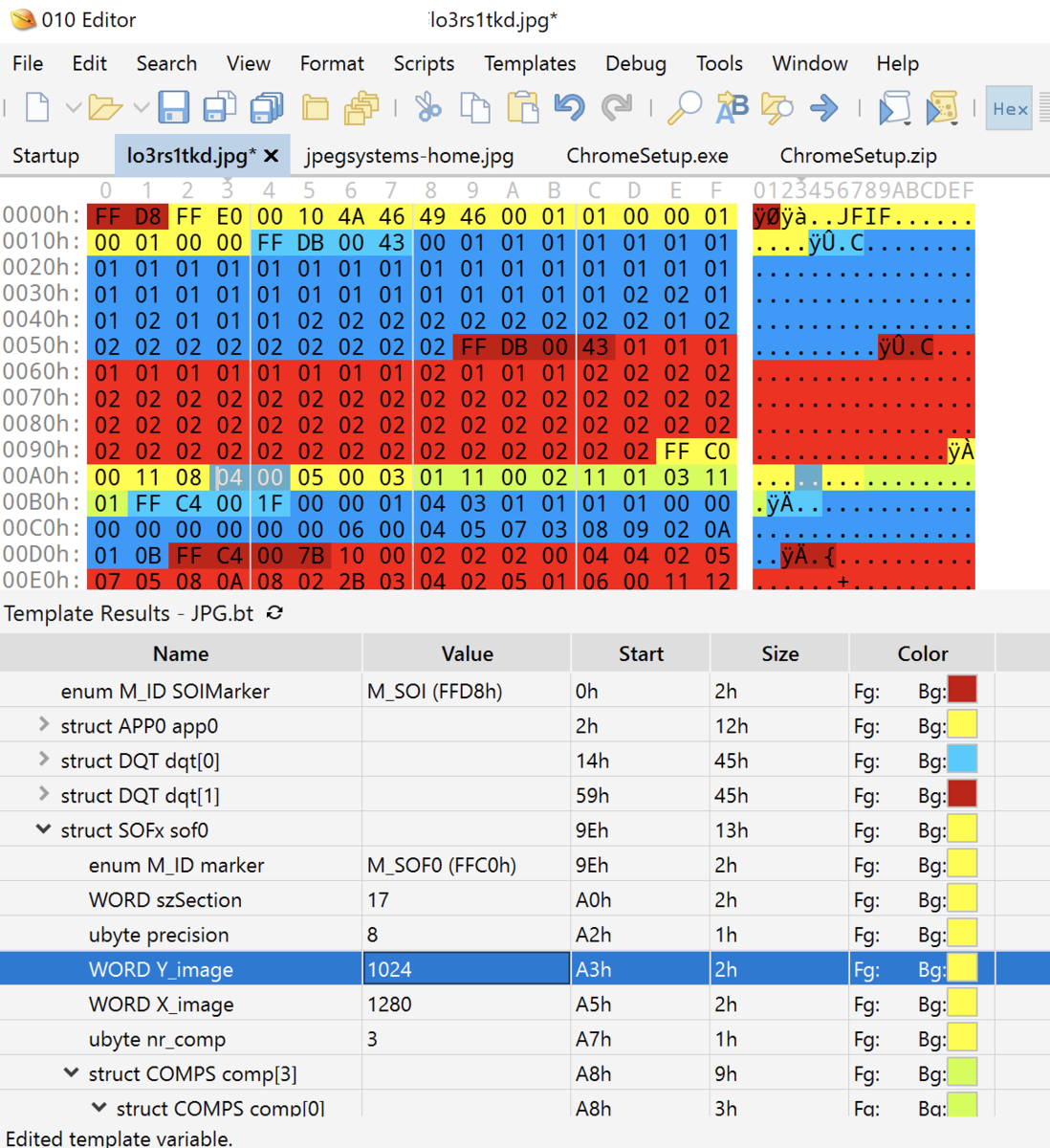Click the Find in Files icon
1050x1148 pixels.
pyautogui.click(x=777, y=107)
